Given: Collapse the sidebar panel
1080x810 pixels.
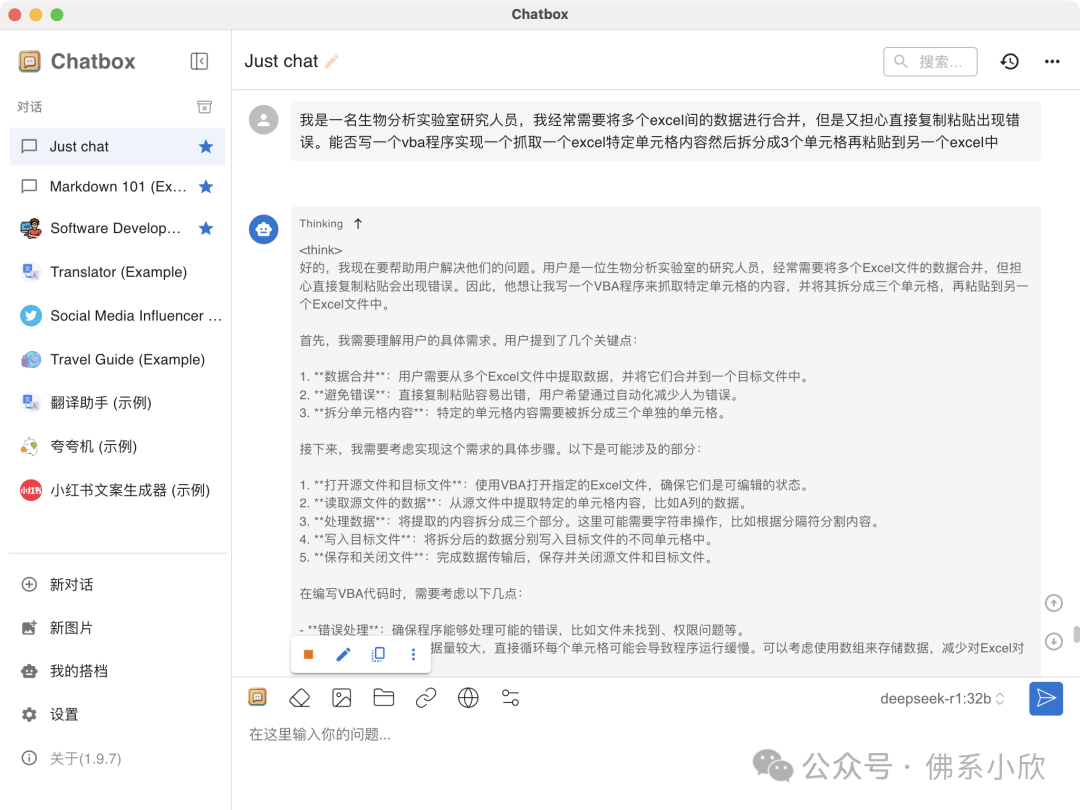Looking at the screenshot, I should (x=199, y=61).
